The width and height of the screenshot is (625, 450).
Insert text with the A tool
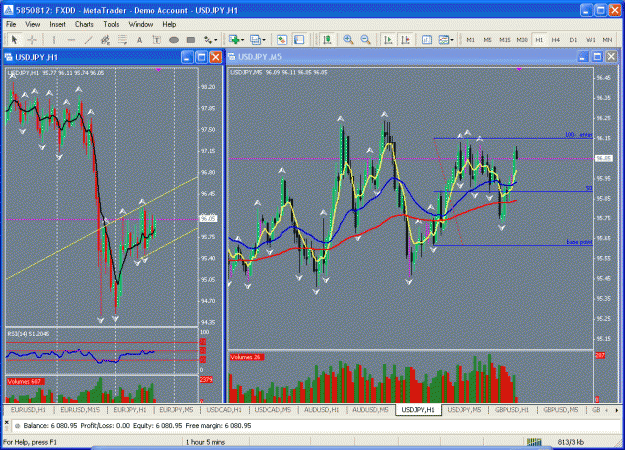click(x=140, y=40)
